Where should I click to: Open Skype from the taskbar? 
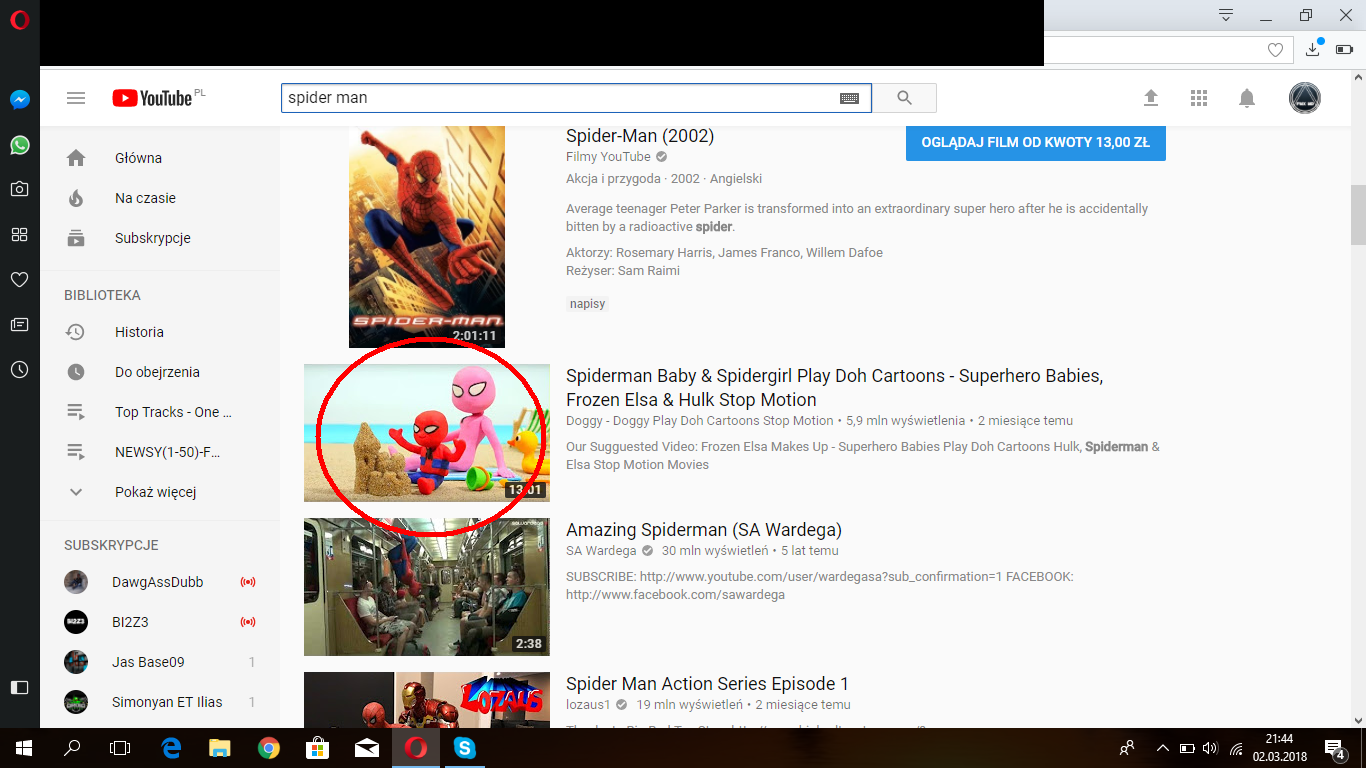pyautogui.click(x=464, y=748)
